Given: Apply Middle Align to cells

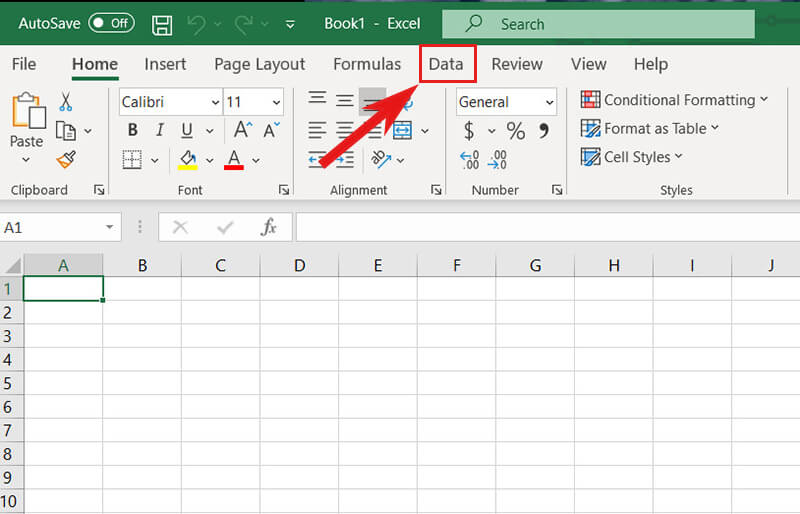Looking at the screenshot, I should click(x=345, y=100).
